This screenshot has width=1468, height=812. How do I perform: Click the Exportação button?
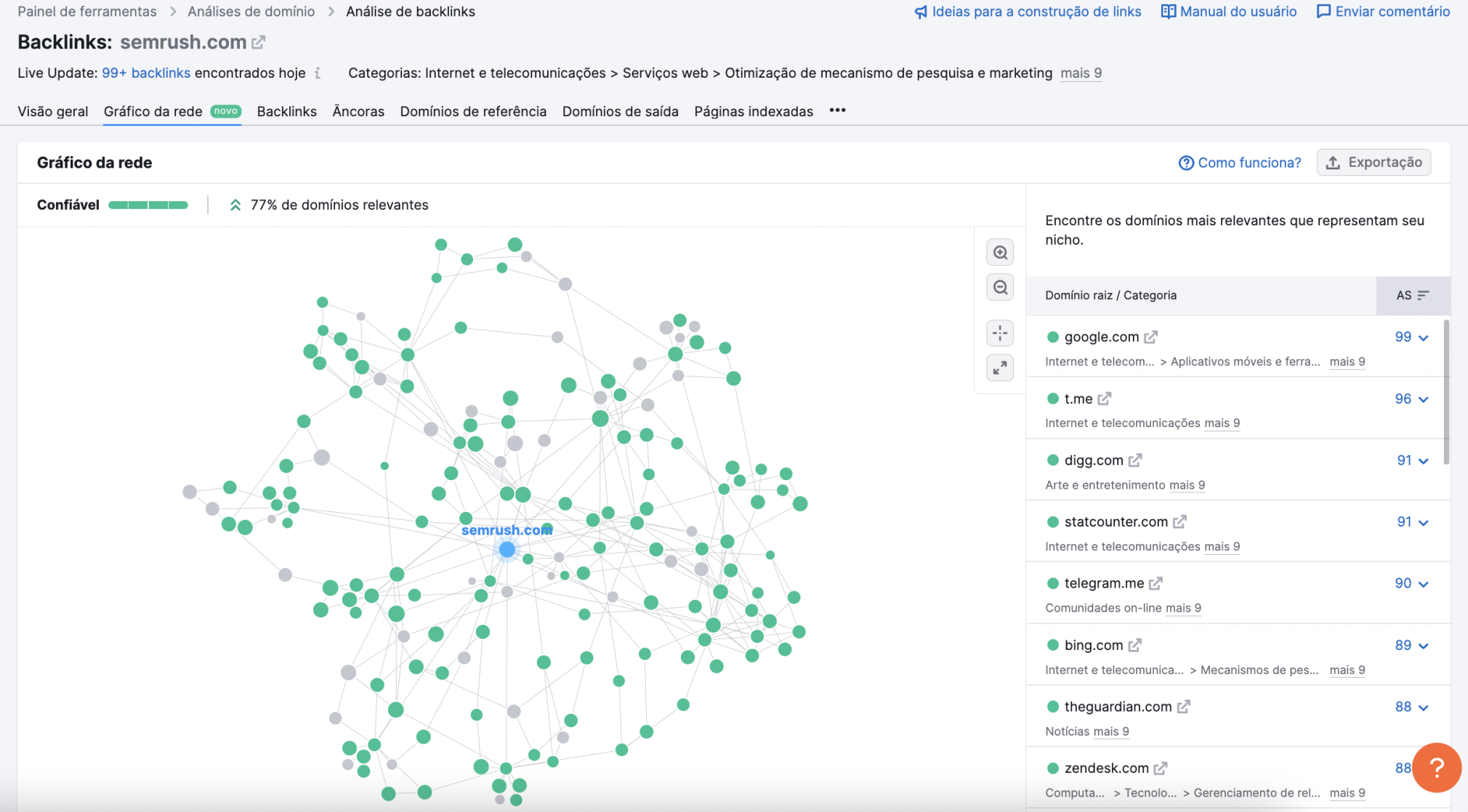pos(1374,163)
